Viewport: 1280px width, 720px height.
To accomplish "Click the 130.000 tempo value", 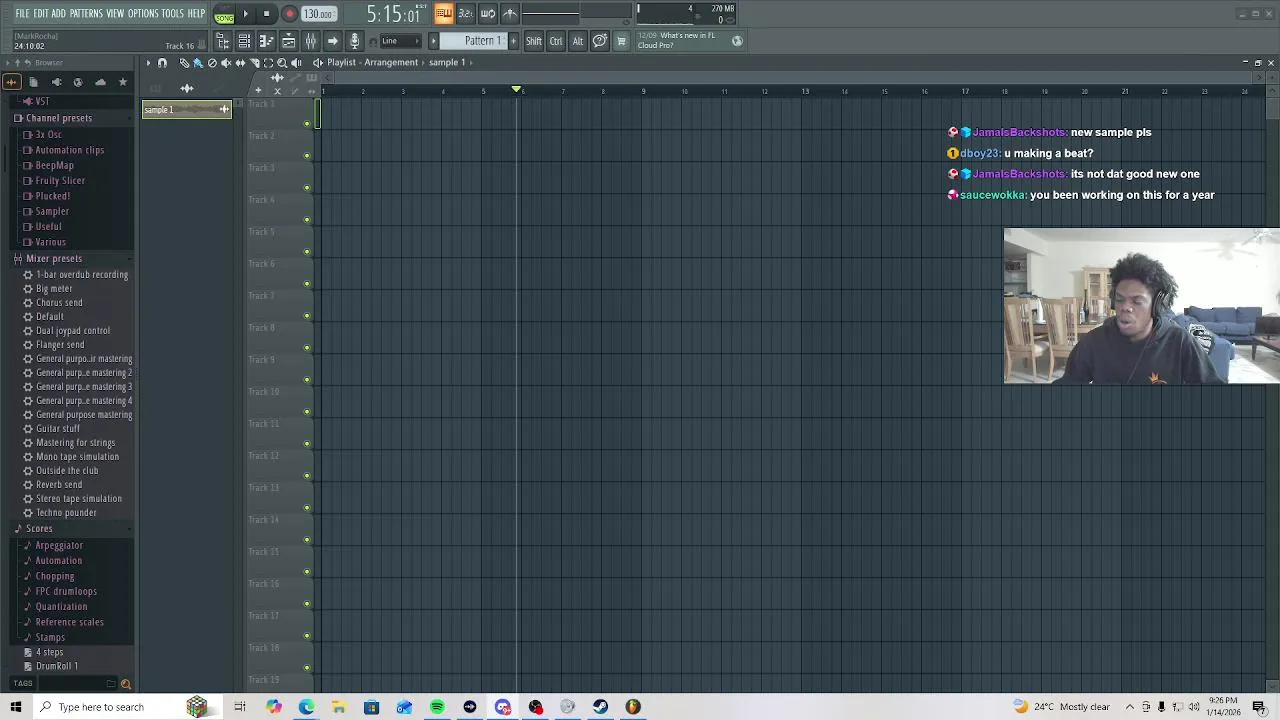I will pyautogui.click(x=319, y=14).
